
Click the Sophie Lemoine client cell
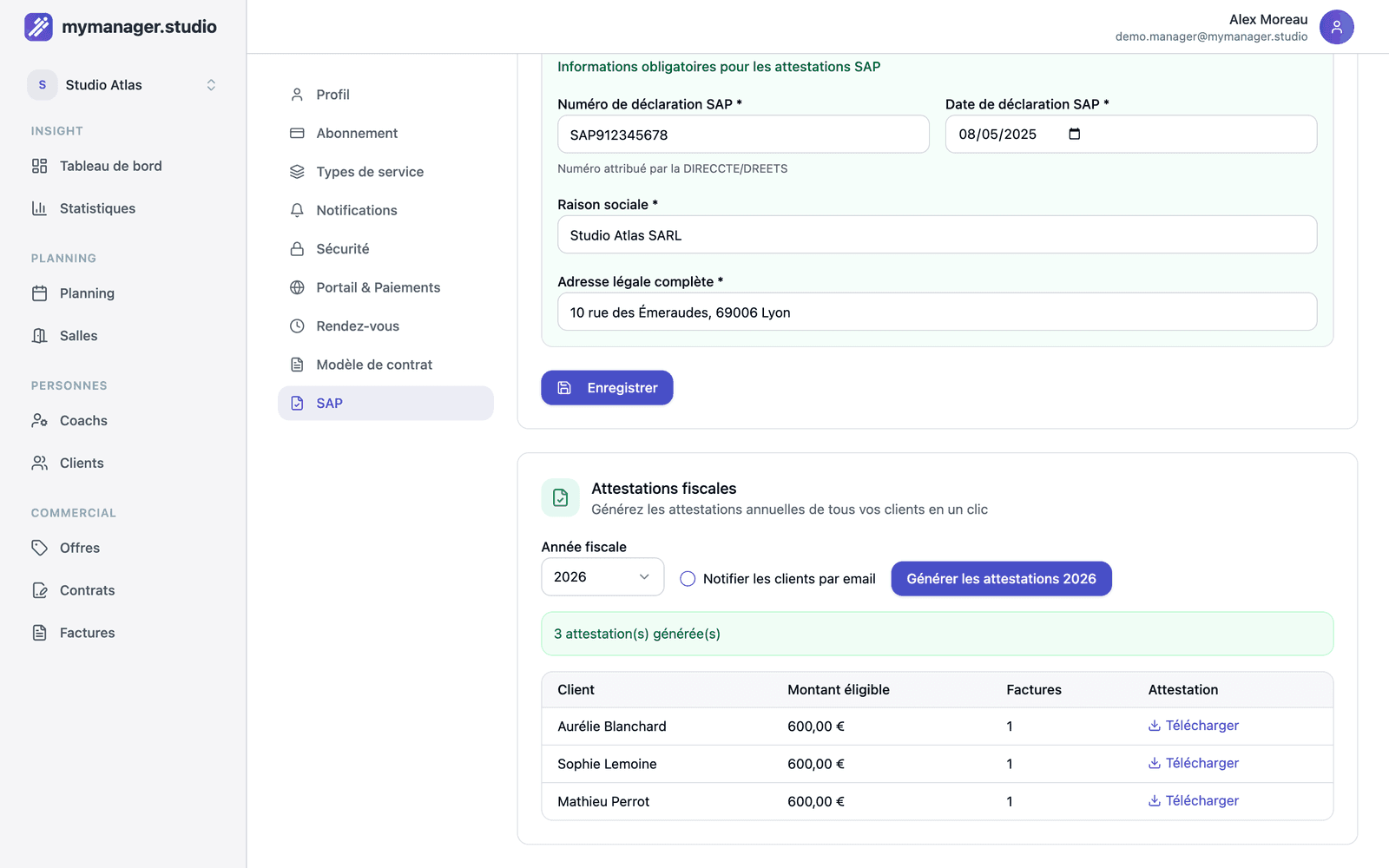pyautogui.click(x=607, y=764)
